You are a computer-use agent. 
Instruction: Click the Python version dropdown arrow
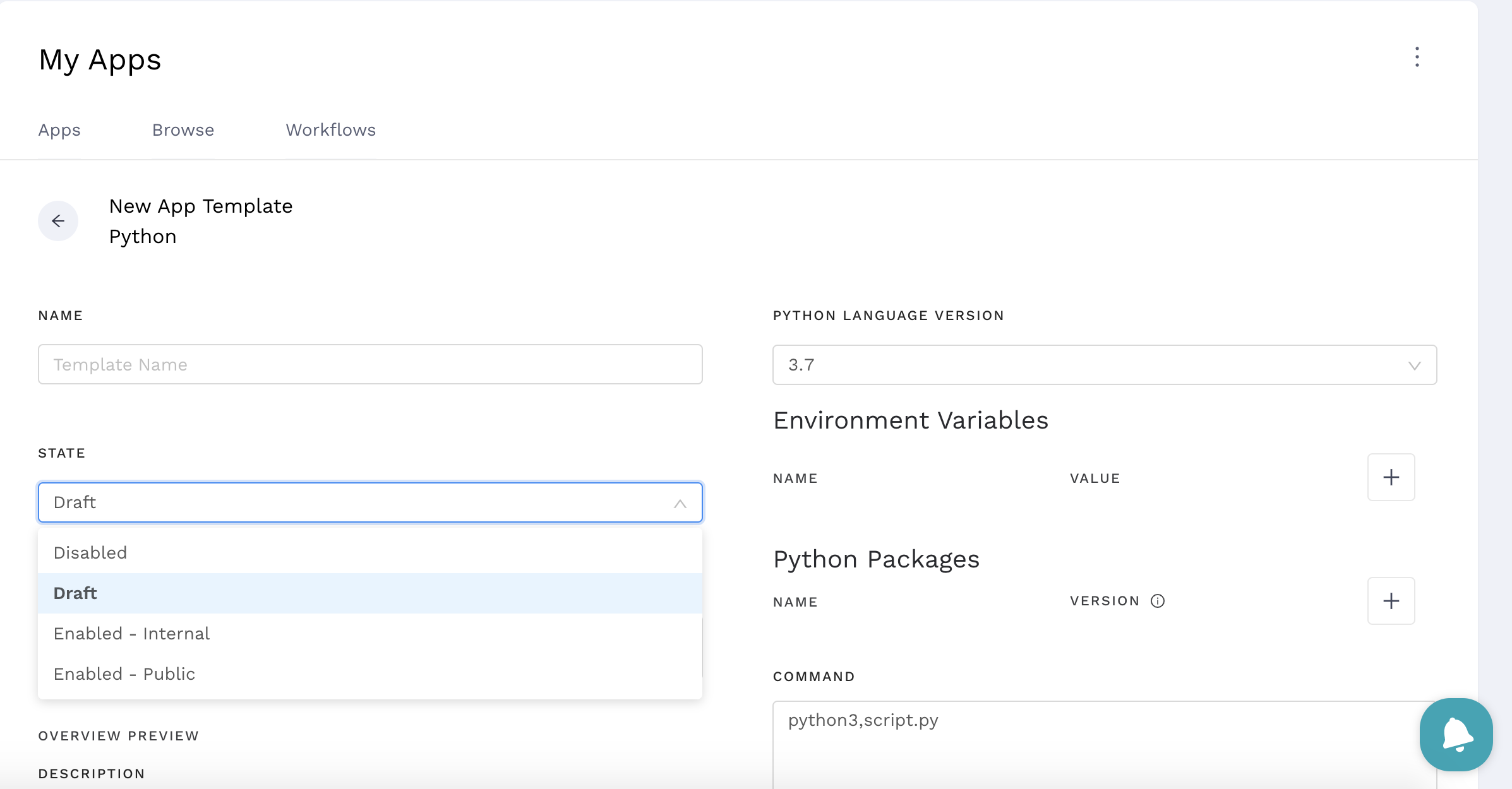[1414, 365]
